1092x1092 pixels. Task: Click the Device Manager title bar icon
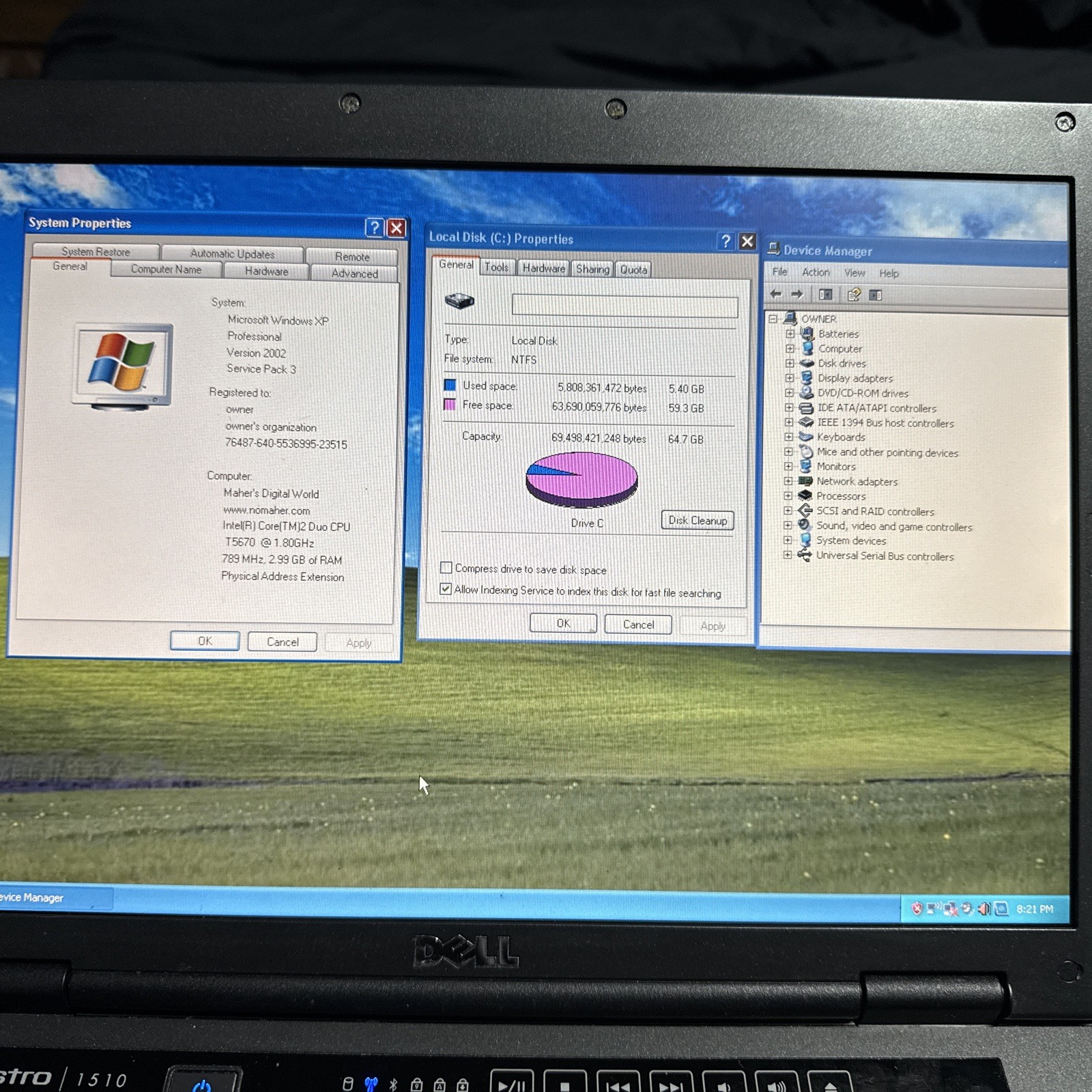coord(773,249)
